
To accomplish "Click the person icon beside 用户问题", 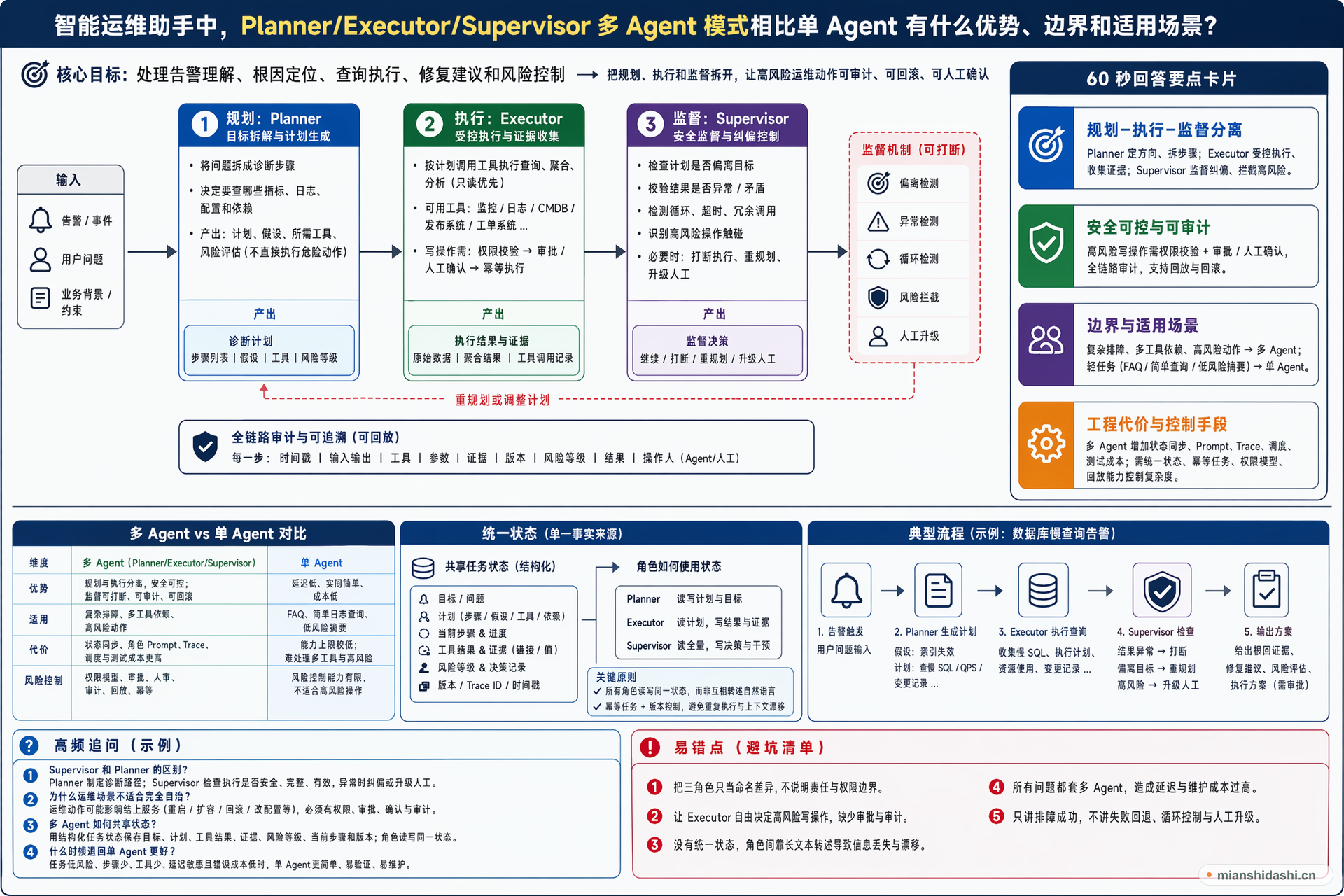I will tap(41, 259).
